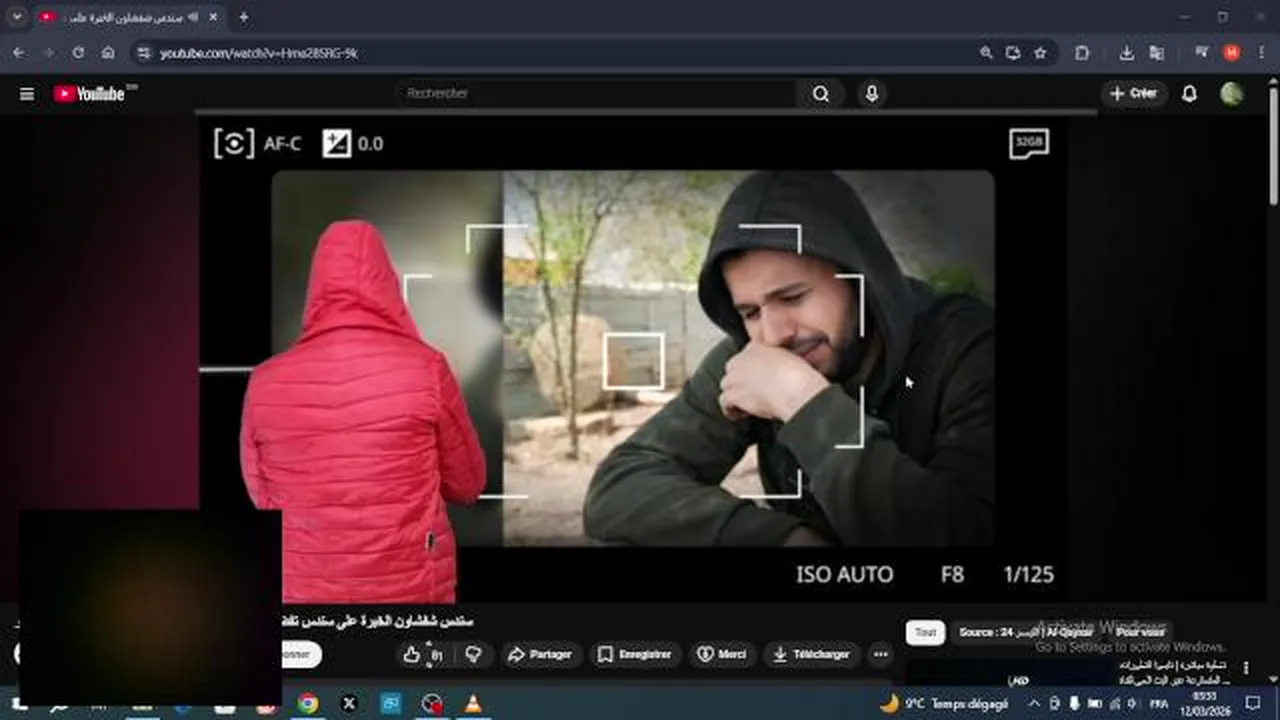Click the Créer button

pyautogui.click(x=1134, y=93)
